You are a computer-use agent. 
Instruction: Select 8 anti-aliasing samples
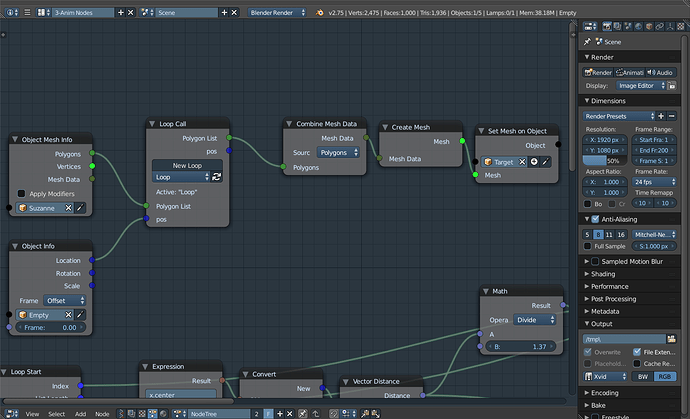pos(598,235)
